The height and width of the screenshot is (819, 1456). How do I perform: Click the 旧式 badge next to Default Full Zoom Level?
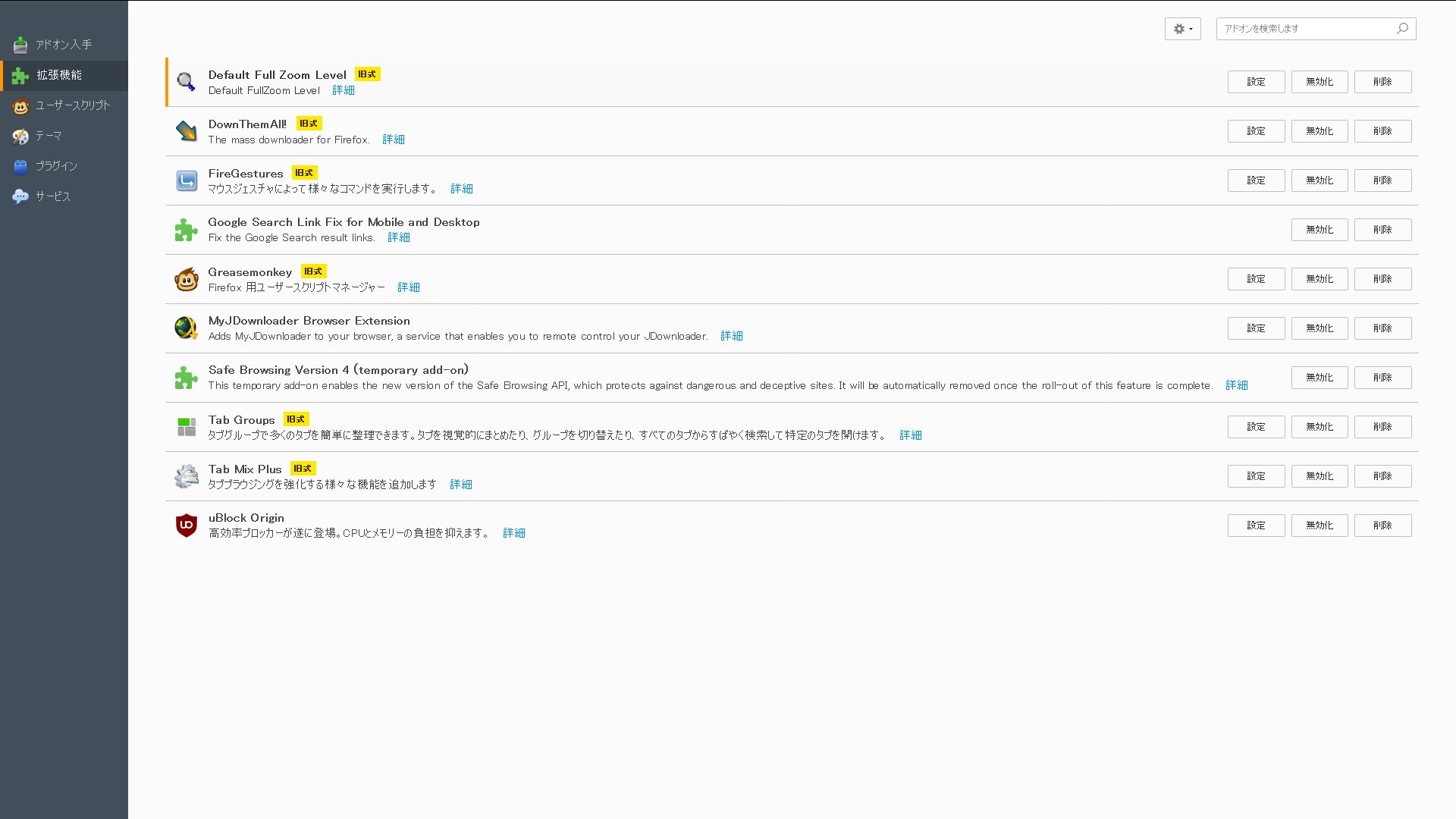[367, 74]
